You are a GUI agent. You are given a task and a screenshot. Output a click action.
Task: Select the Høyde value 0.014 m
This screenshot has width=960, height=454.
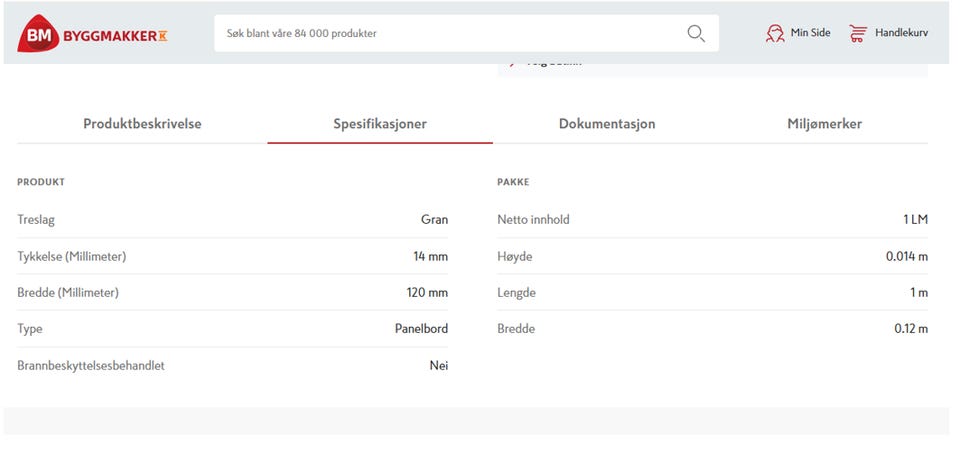906,257
